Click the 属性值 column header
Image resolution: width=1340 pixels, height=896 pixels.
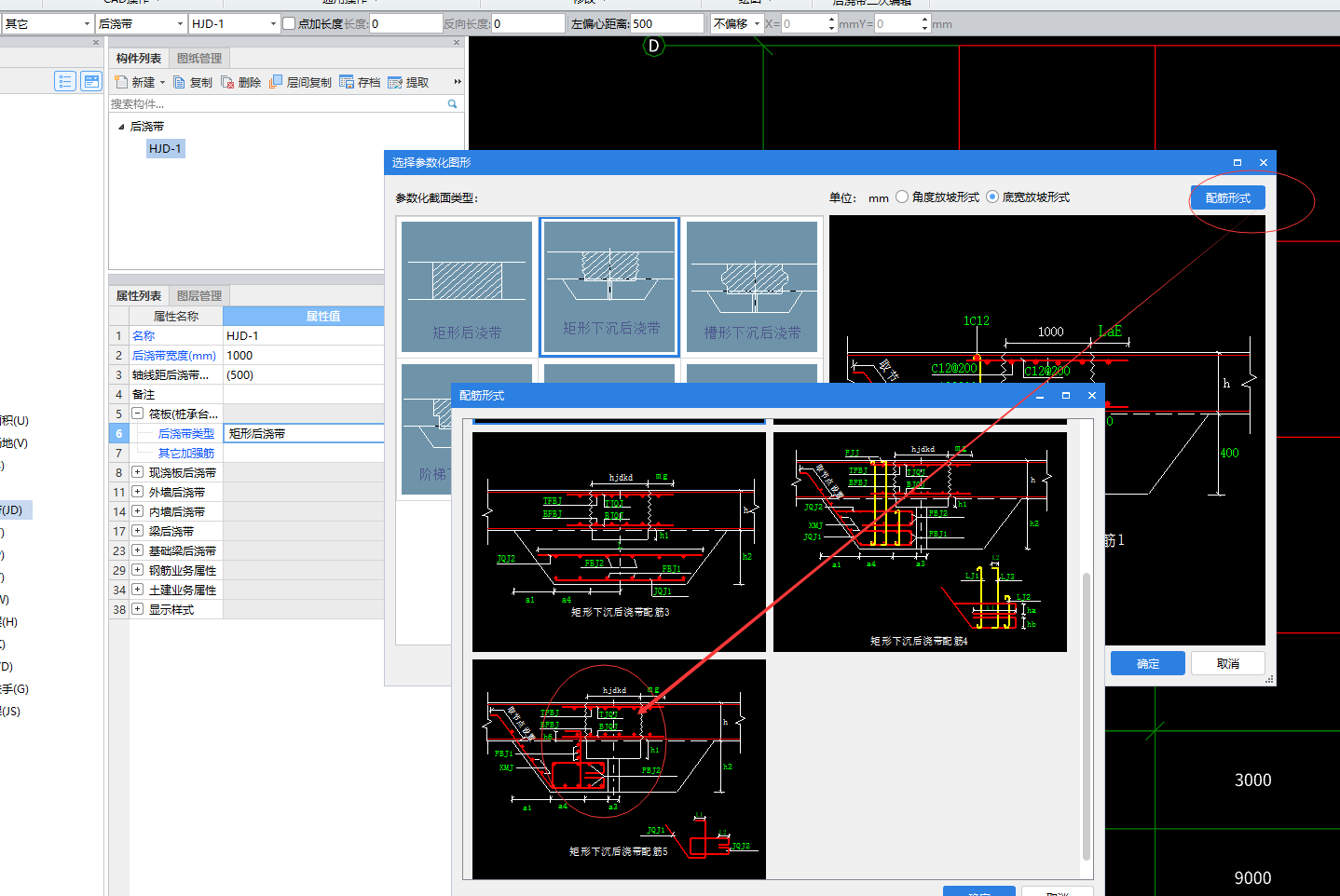point(304,316)
